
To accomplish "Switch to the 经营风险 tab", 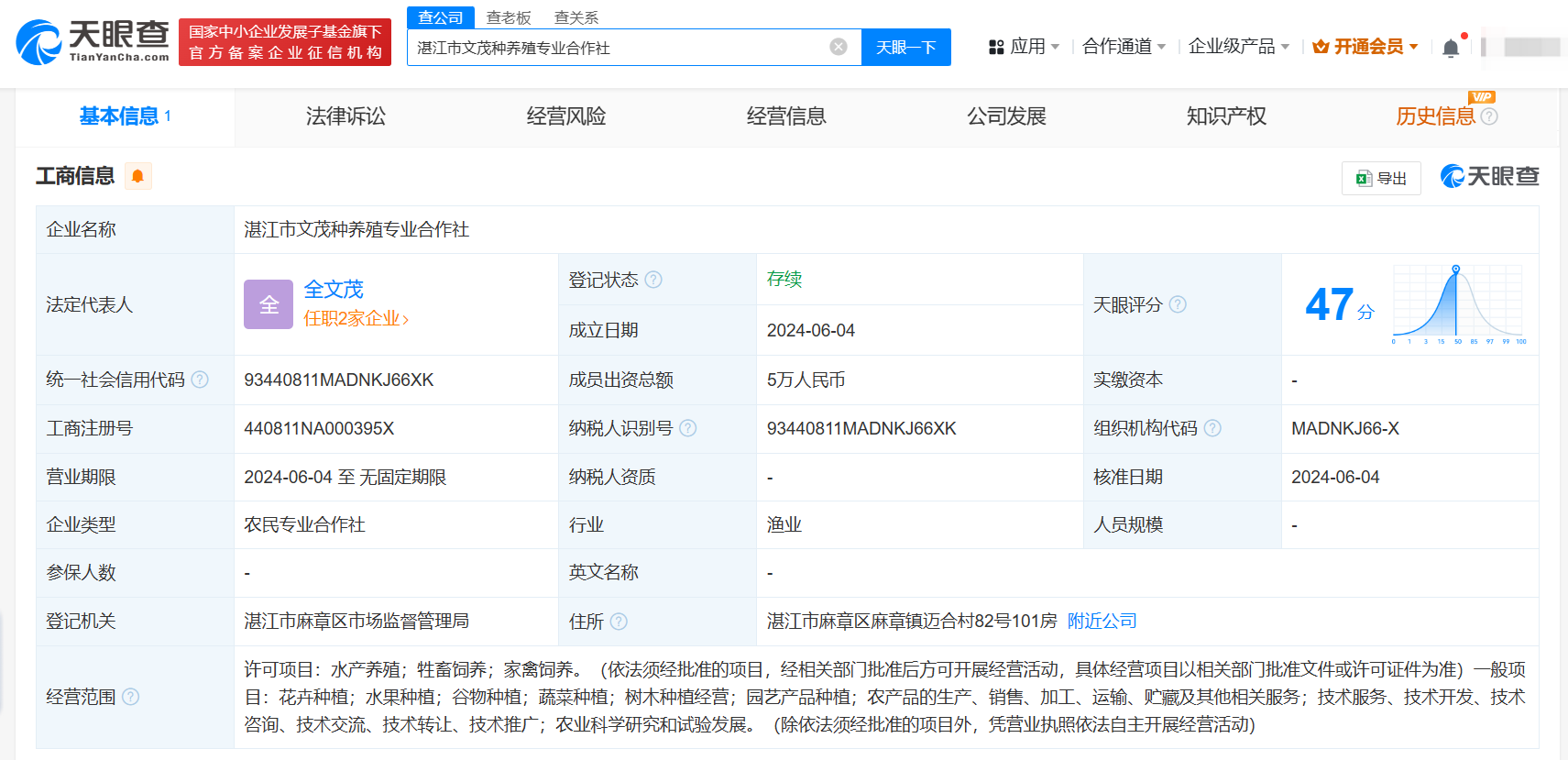I will 566,116.
